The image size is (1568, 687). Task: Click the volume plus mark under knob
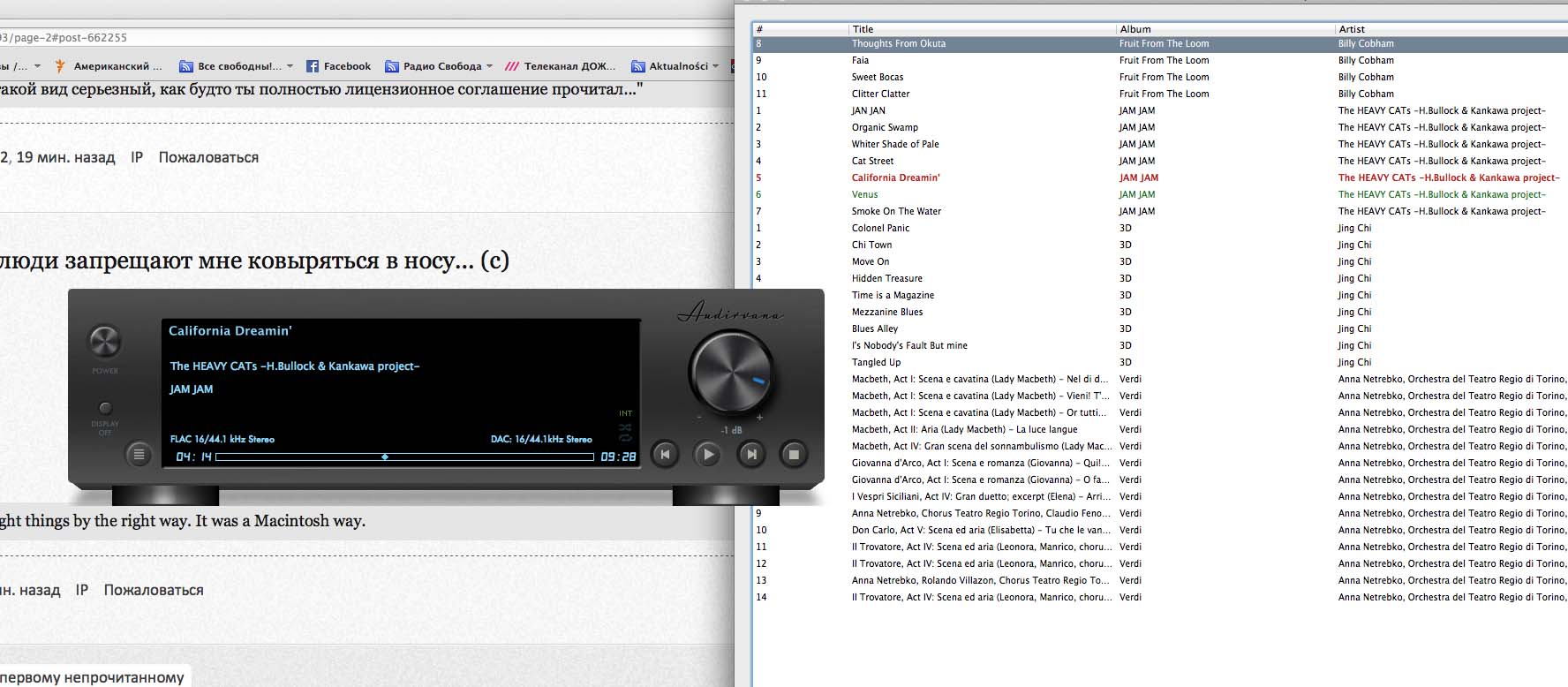(x=759, y=417)
